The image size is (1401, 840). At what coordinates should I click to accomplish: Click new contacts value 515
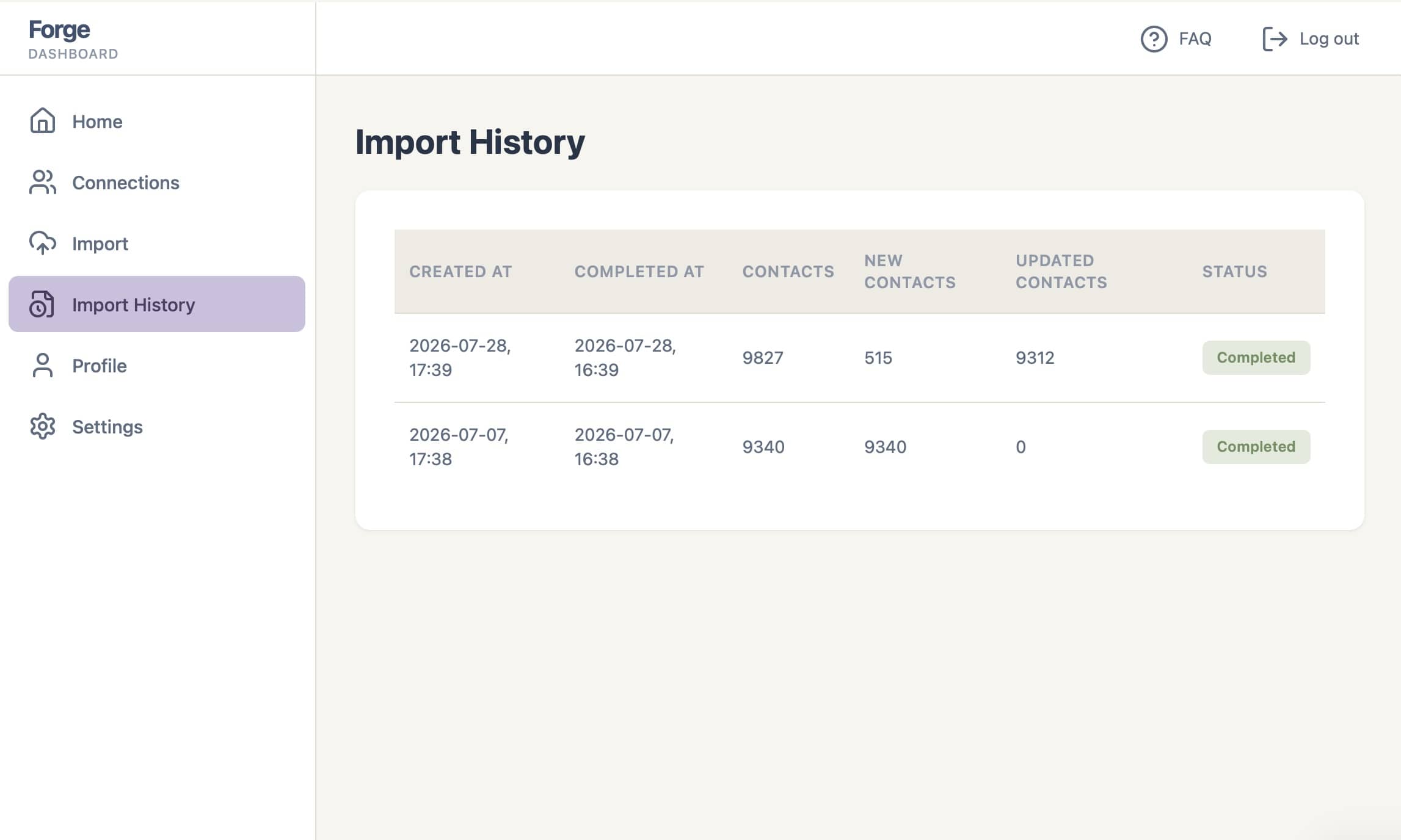coord(878,358)
